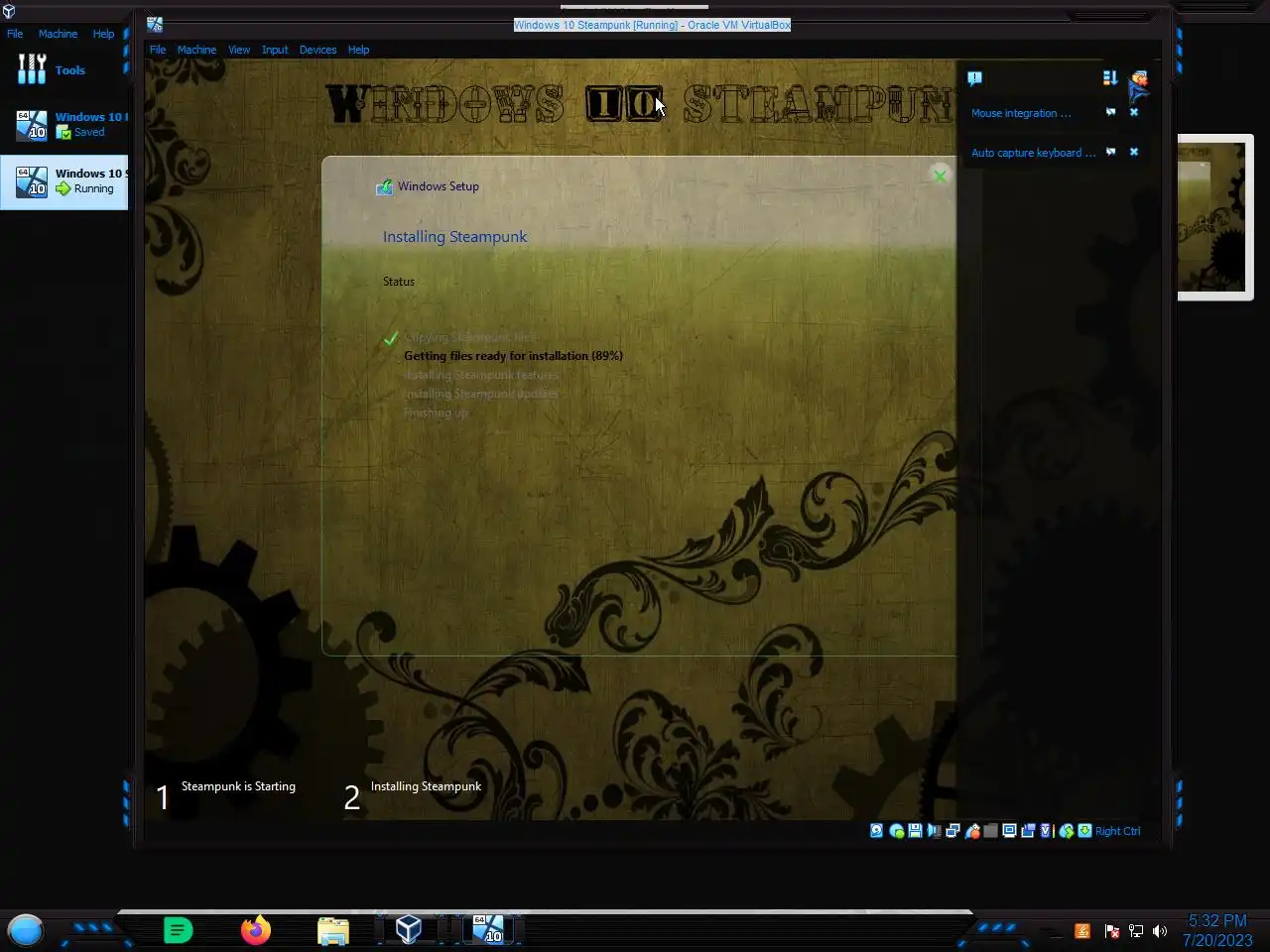Click step 1 'Steampunk is Starting' label
The height and width of the screenshot is (952, 1270).
click(238, 786)
